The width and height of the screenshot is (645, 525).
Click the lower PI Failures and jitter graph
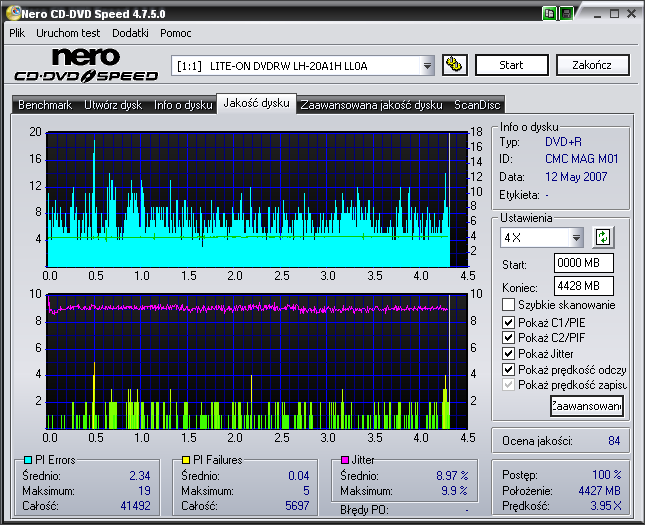[257, 362]
